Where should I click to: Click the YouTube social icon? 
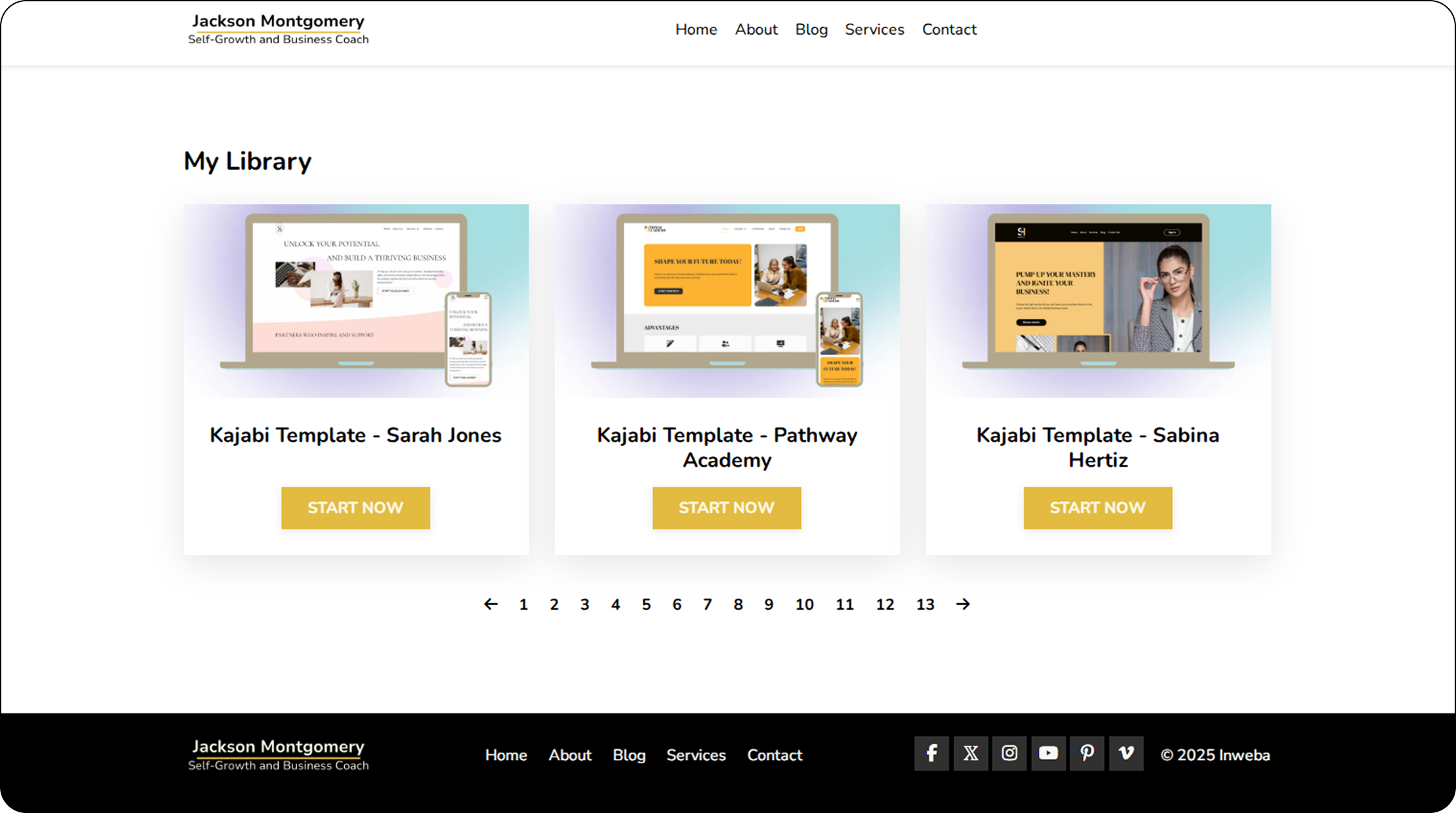1048,753
